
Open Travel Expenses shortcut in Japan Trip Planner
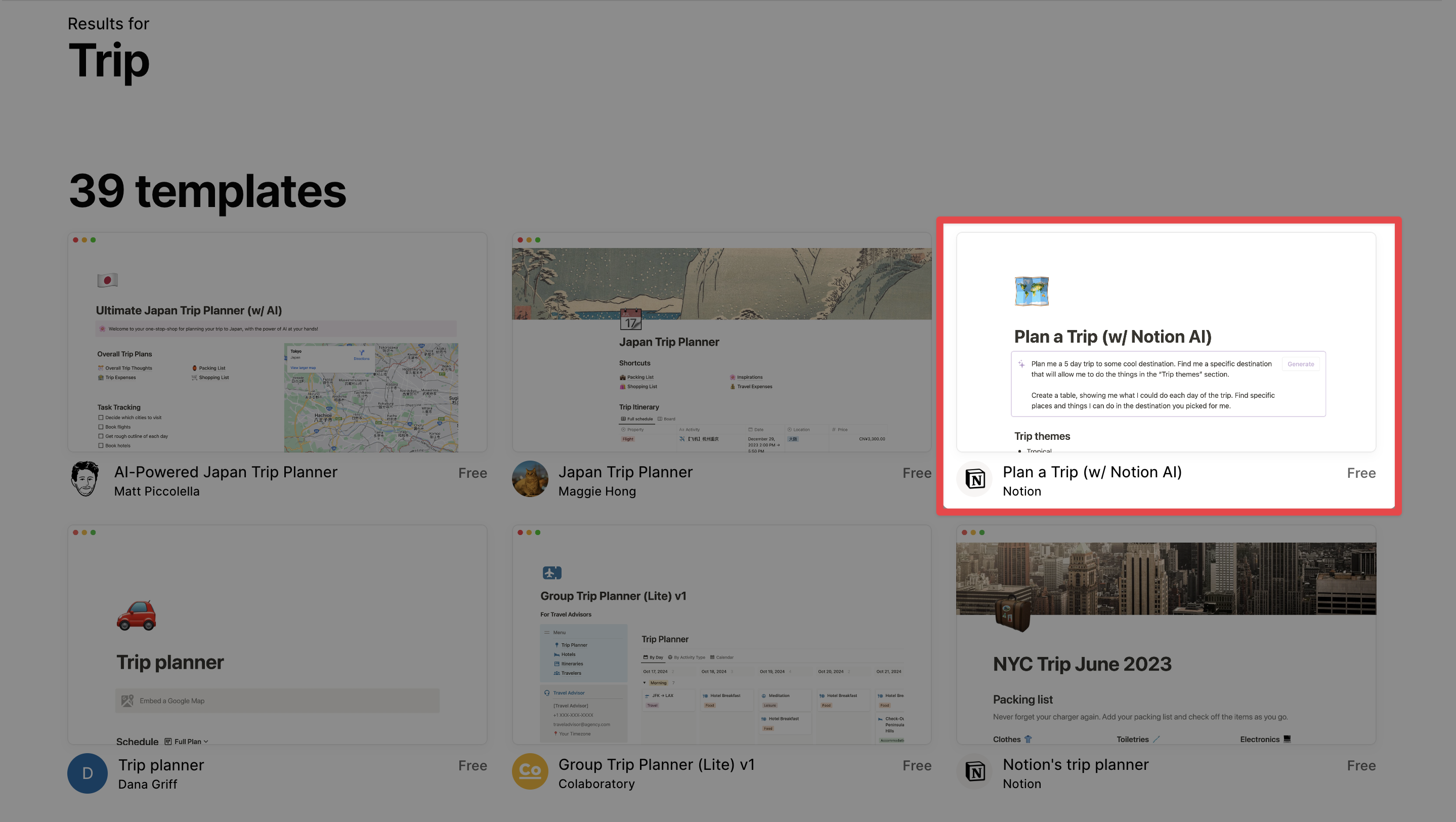[x=751, y=387]
